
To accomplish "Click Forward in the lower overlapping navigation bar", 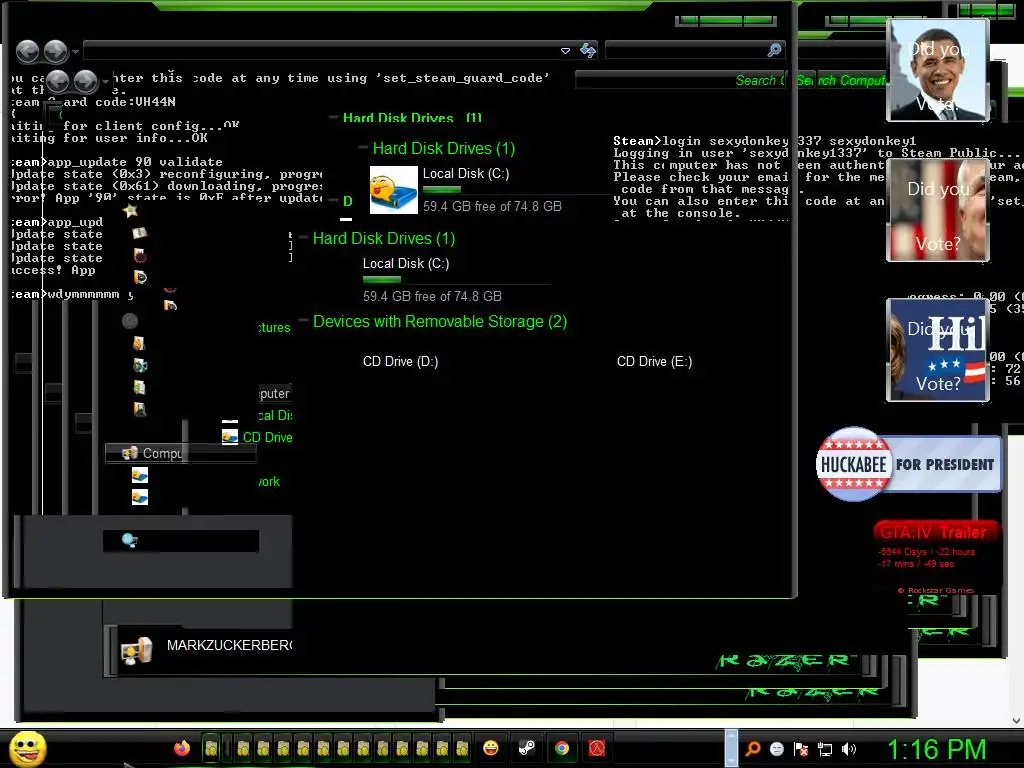I will click(x=86, y=81).
